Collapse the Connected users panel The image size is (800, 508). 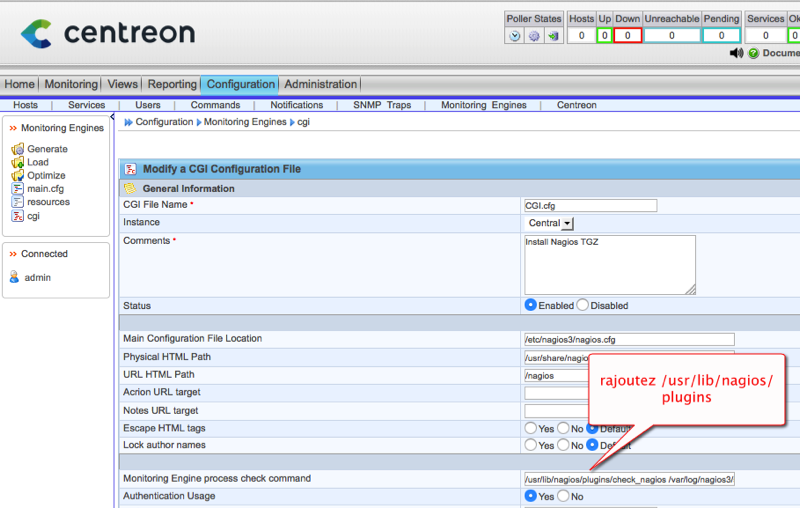tap(13, 254)
